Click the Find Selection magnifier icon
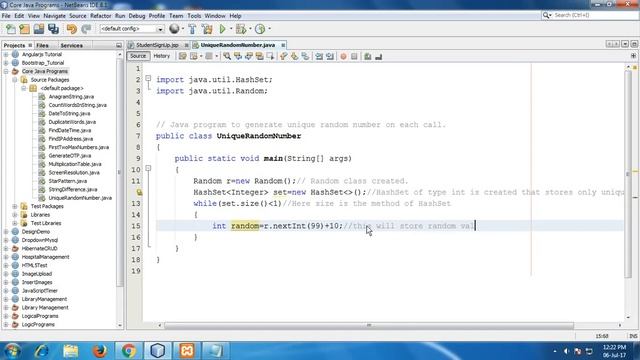Screen dimensions: 640x360 coord(227,56)
